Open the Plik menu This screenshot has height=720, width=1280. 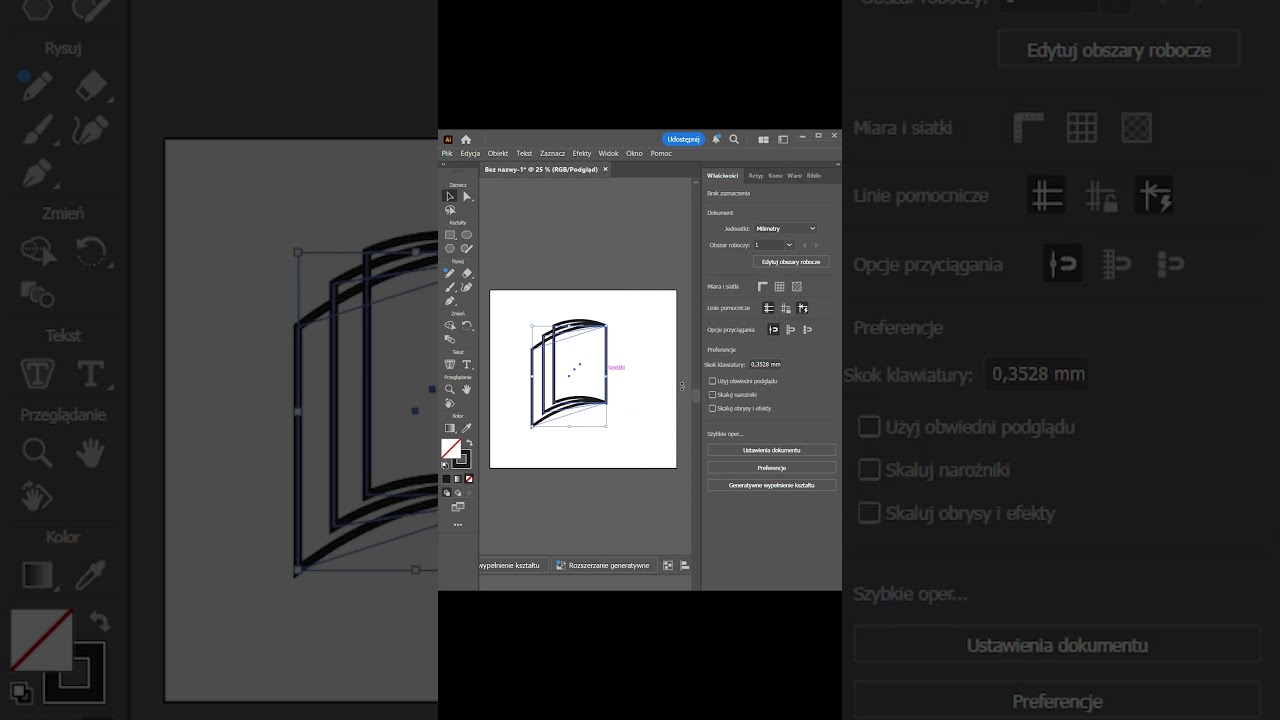coord(447,154)
